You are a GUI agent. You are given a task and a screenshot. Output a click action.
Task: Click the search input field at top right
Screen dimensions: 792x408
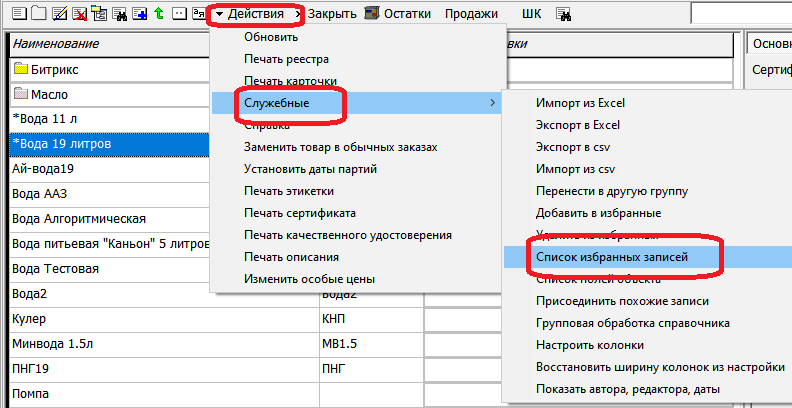[x=740, y=14]
